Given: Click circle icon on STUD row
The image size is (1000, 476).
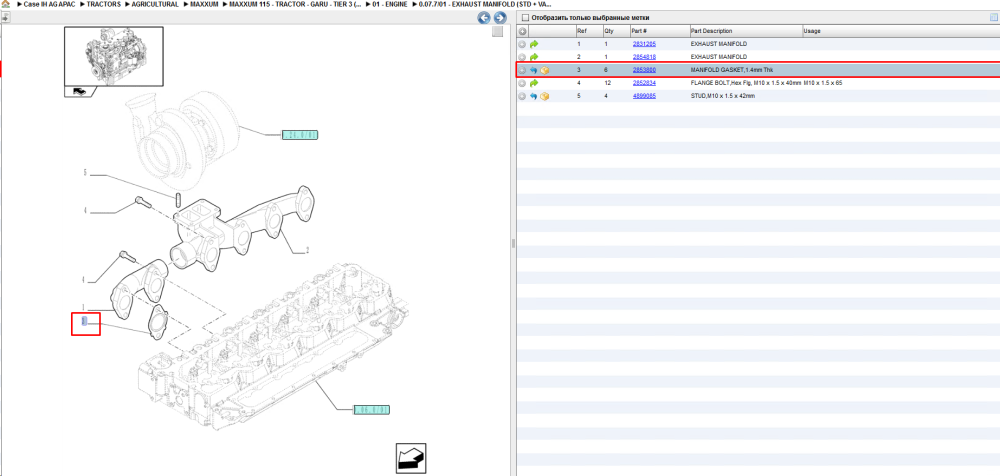Looking at the screenshot, I should point(522,96).
